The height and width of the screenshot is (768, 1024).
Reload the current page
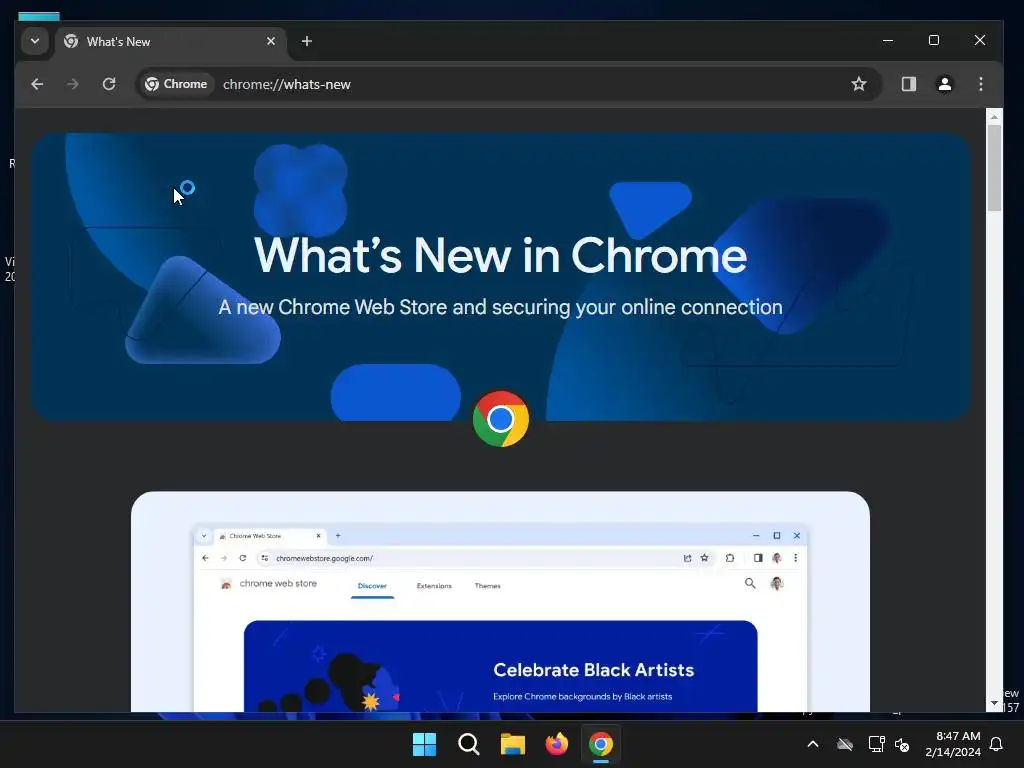click(x=109, y=84)
